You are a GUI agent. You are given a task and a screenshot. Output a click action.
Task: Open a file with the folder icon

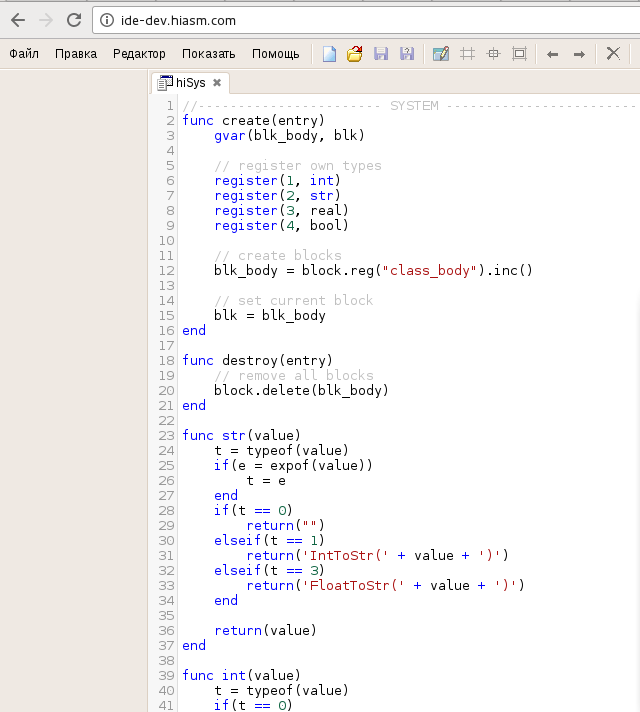pos(354,54)
